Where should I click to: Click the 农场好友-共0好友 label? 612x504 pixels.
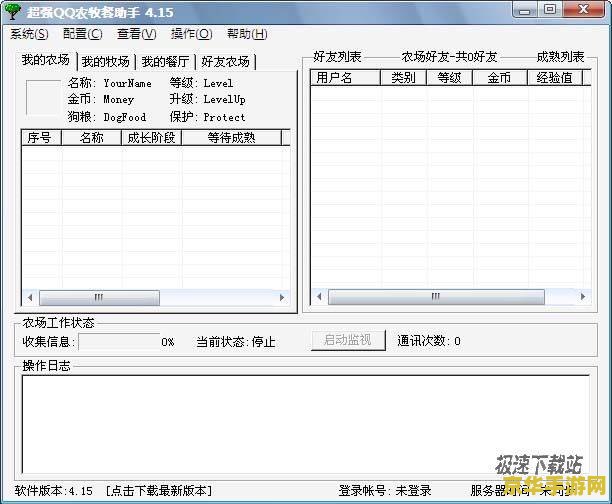(449, 57)
